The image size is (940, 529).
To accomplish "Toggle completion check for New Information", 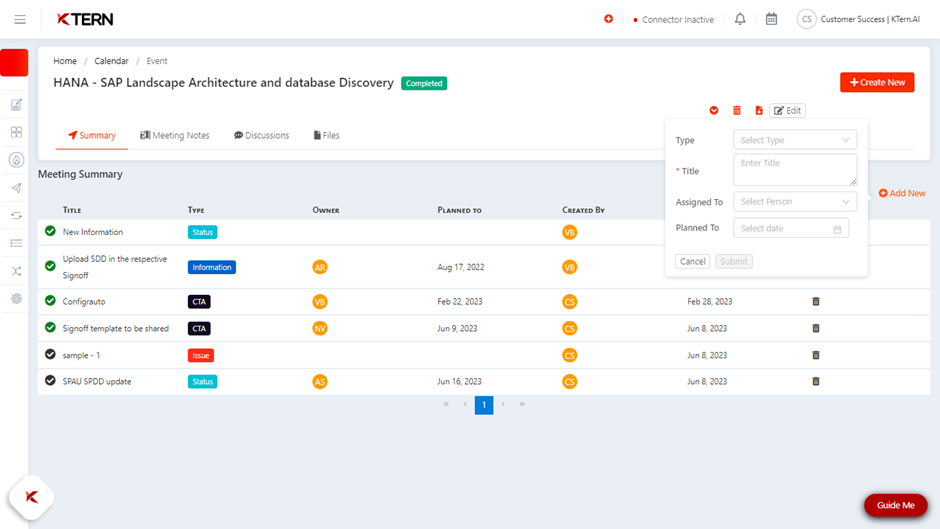I will click(x=50, y=231).
